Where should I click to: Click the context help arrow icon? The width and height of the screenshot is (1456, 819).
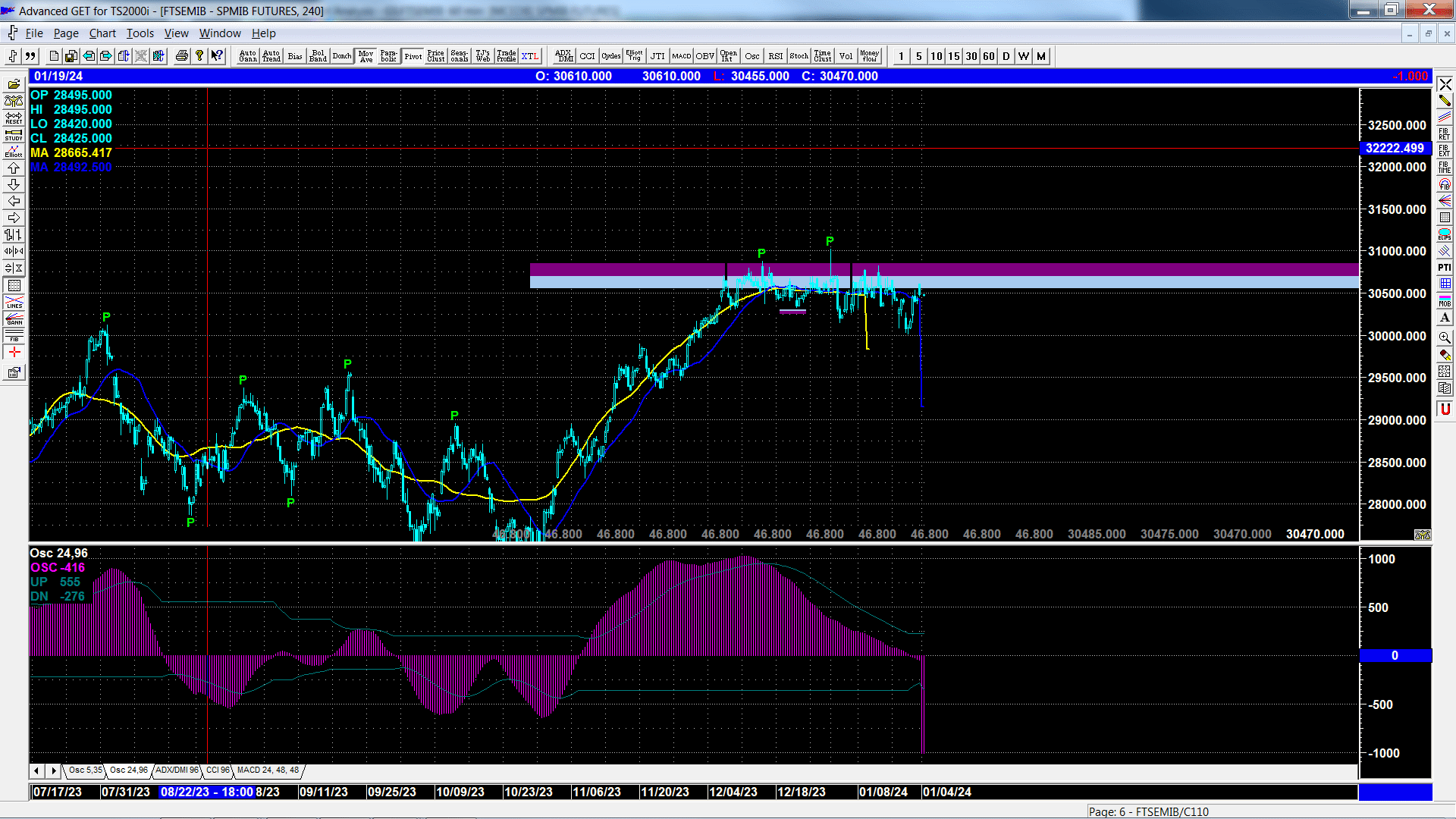[x=217, y=56]
